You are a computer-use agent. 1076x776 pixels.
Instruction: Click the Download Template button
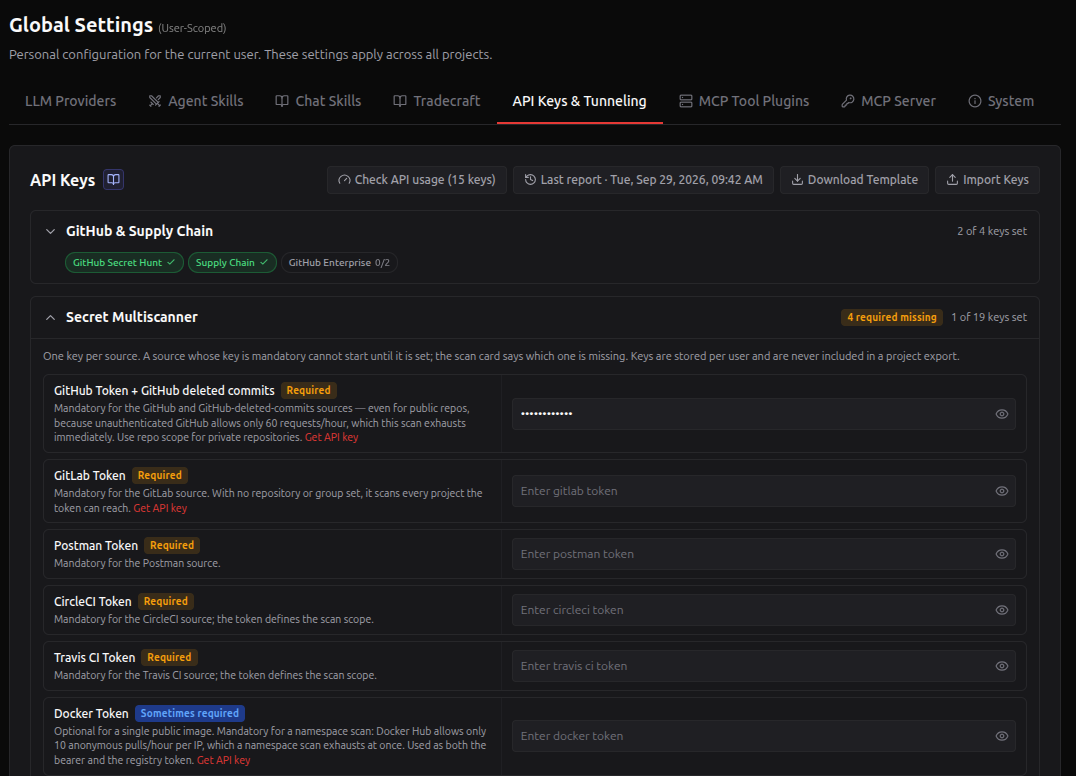coord(854,180)
